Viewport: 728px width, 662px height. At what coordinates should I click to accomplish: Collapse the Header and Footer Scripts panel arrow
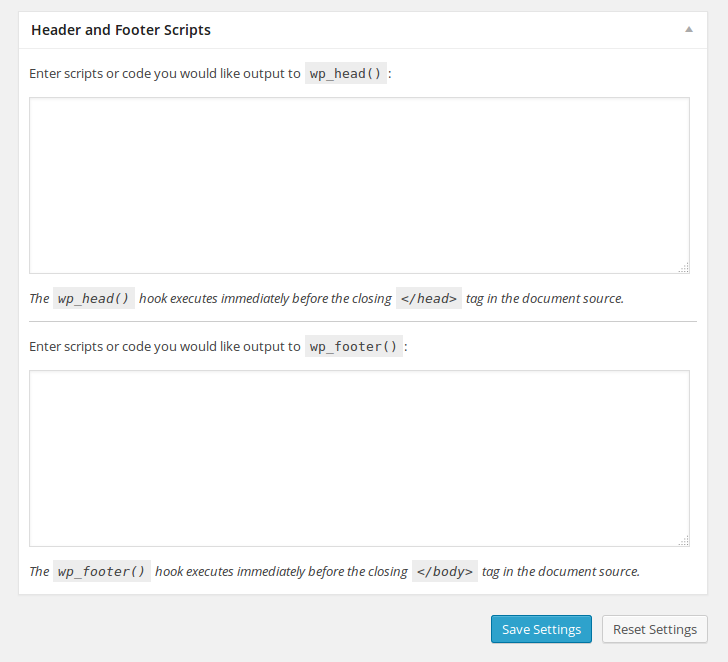tap(689, 30)
